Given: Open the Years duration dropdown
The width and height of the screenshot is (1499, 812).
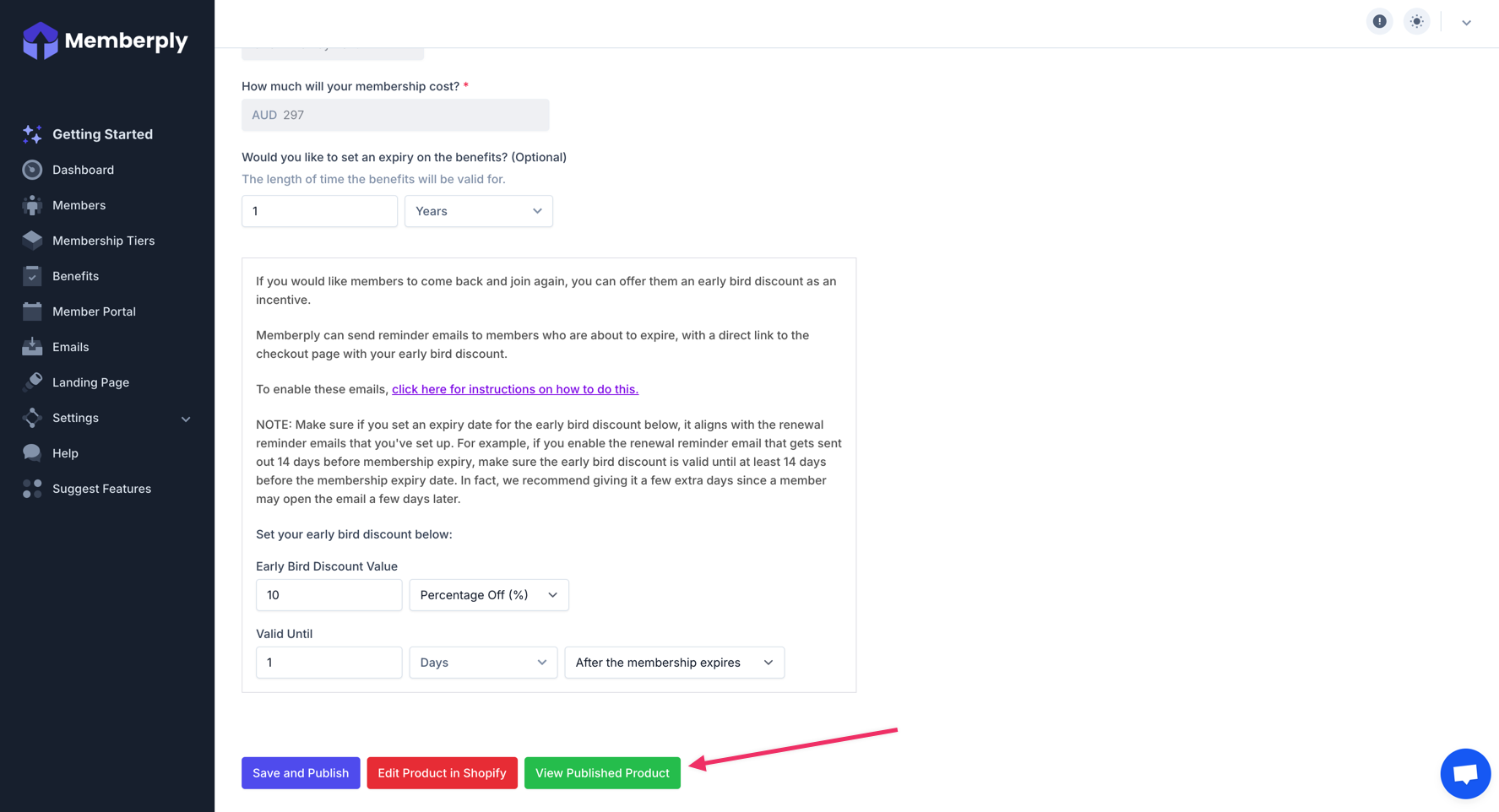Looking at the screenshot, I should click(x=478, y=211).
